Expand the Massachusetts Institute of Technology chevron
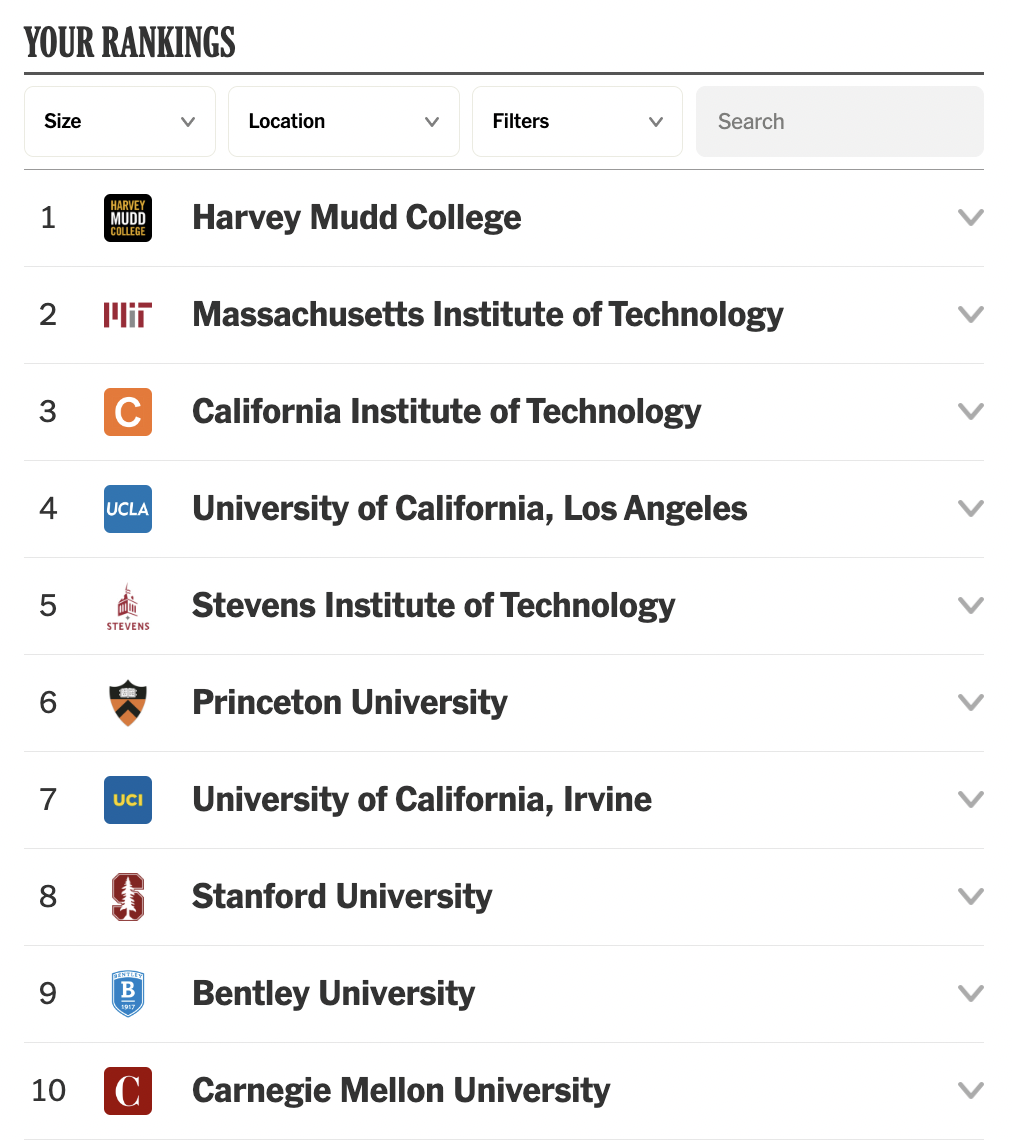The image size is (1012, 1140). pos(970,315)
